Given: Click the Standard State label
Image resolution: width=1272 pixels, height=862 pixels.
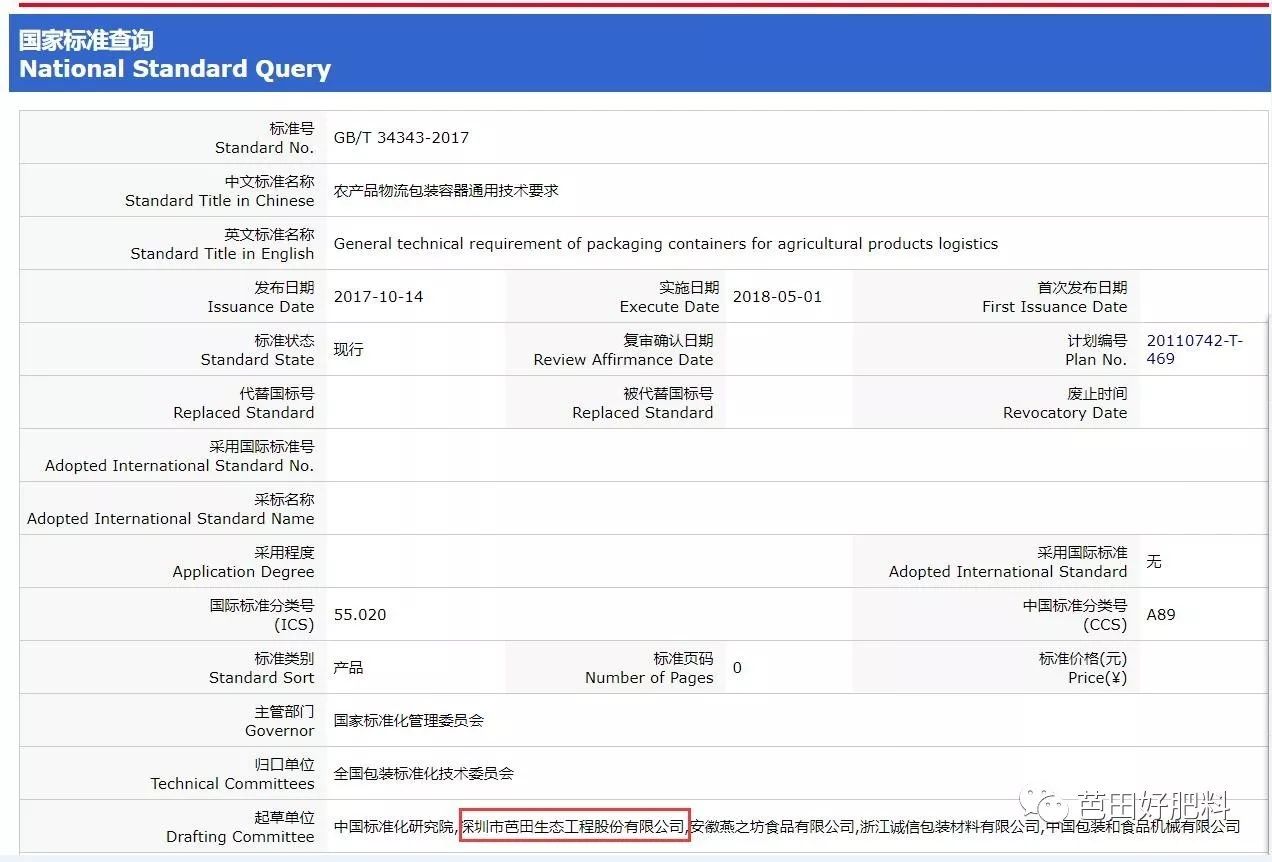Looking at the screenshot, I should [x=257, y=350].
